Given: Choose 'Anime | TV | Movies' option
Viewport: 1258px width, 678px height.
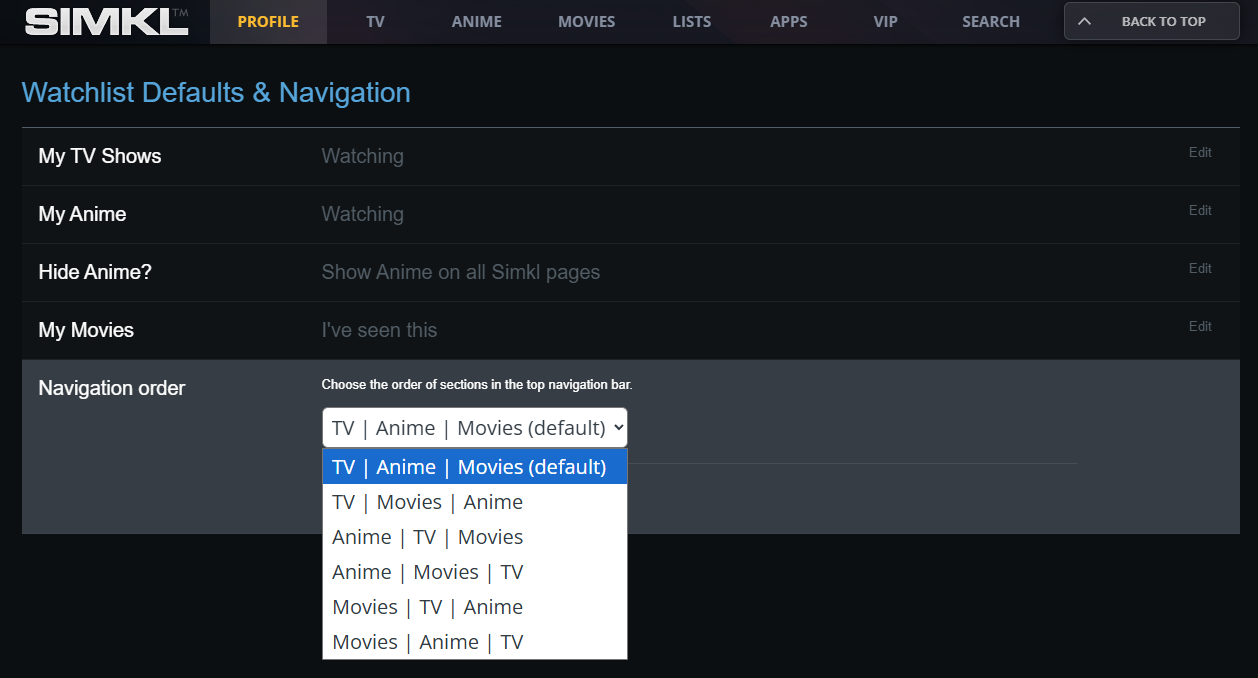Looking at the screenshot, I should click(x=428, y=537).
